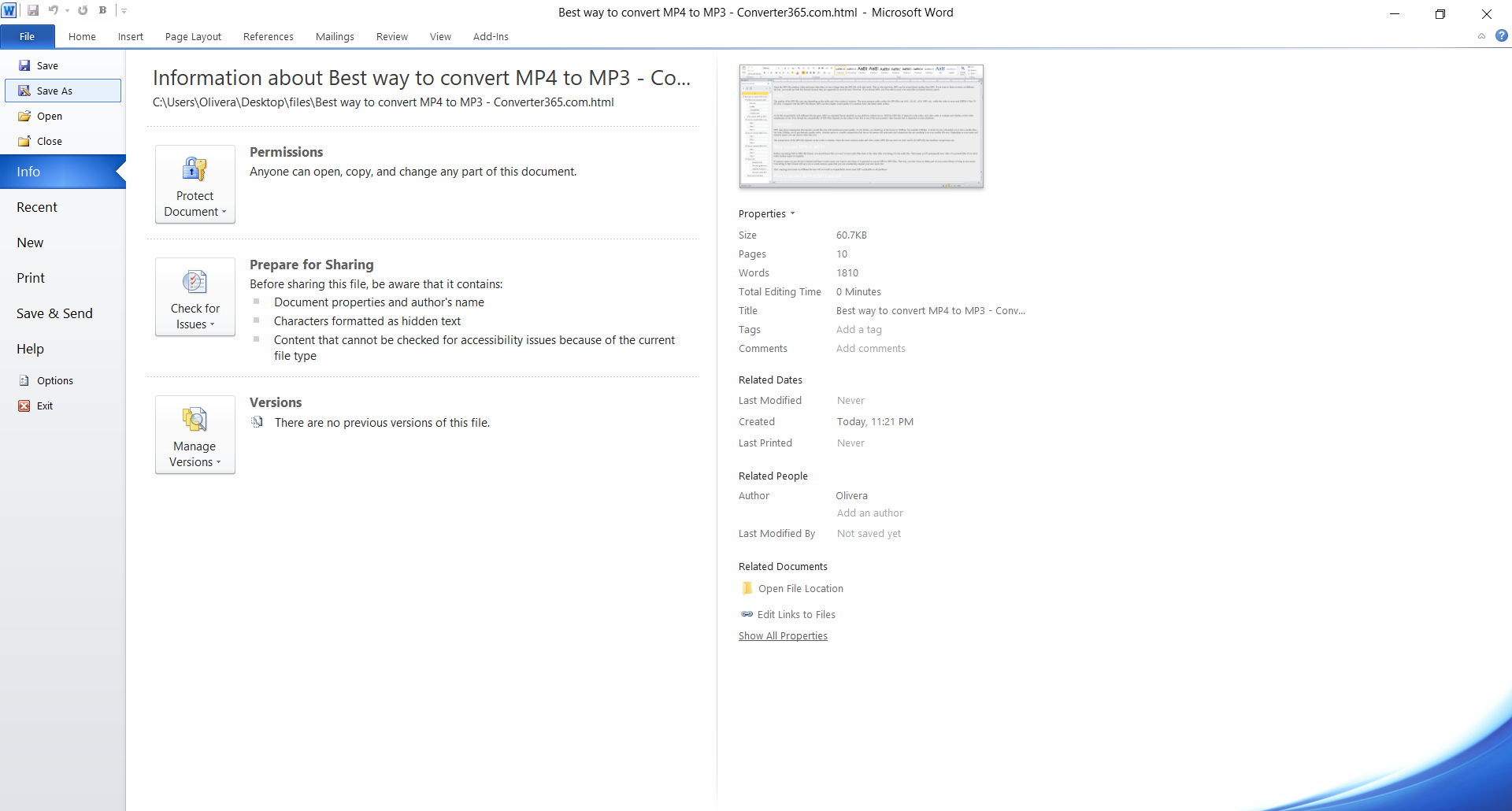
Task: Expand the Properties dropdown
Action: tap(766, 213)
